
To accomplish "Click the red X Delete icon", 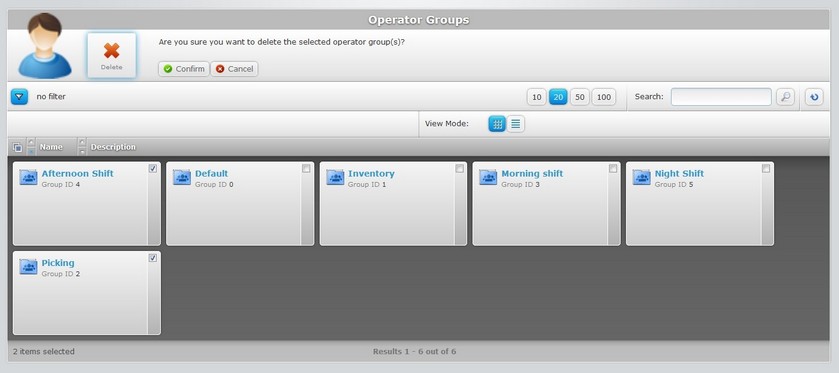I will [111, 51].
